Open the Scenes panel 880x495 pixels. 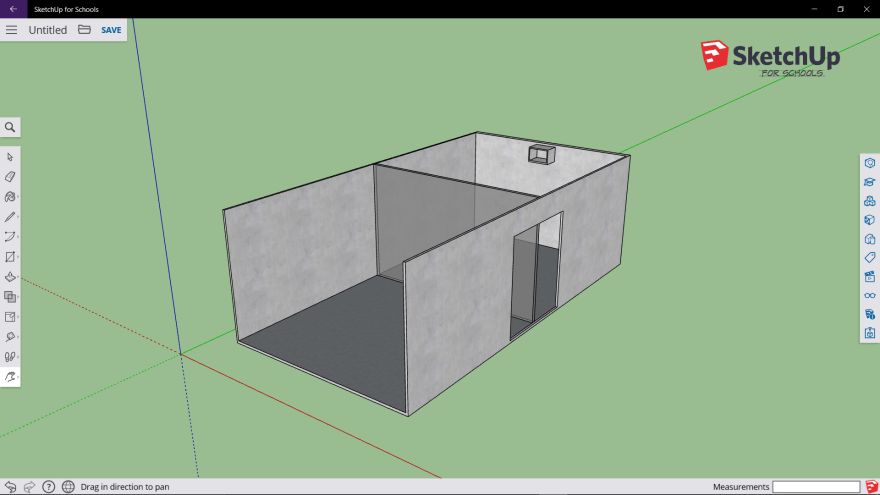(870, 276)
